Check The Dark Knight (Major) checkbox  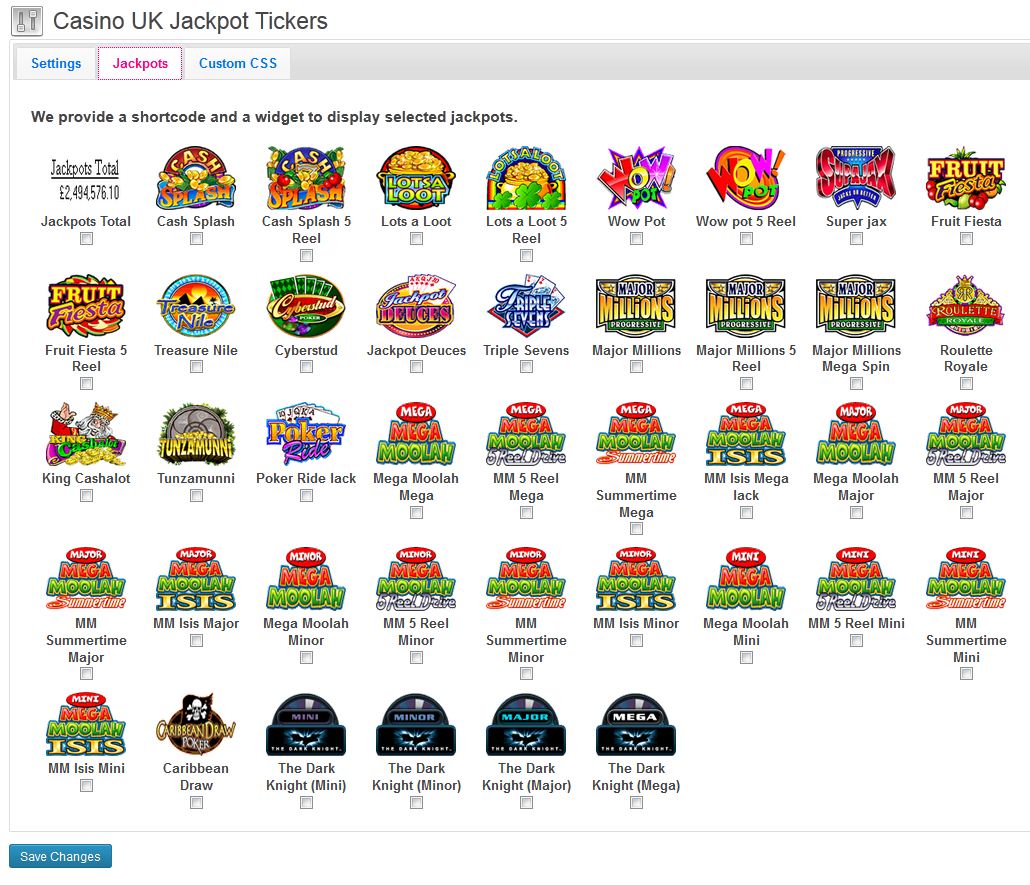click(x=526, y=802)
